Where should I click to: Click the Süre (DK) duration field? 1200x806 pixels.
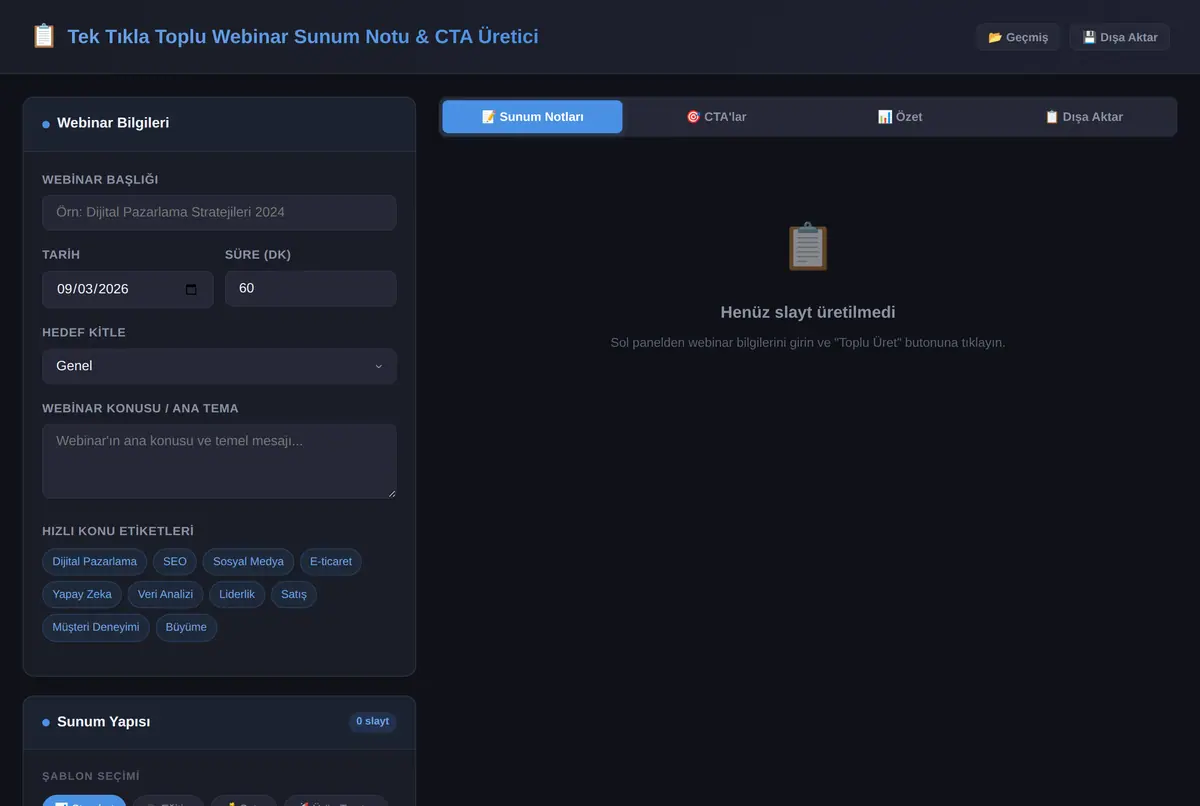(x=311, y=289)
